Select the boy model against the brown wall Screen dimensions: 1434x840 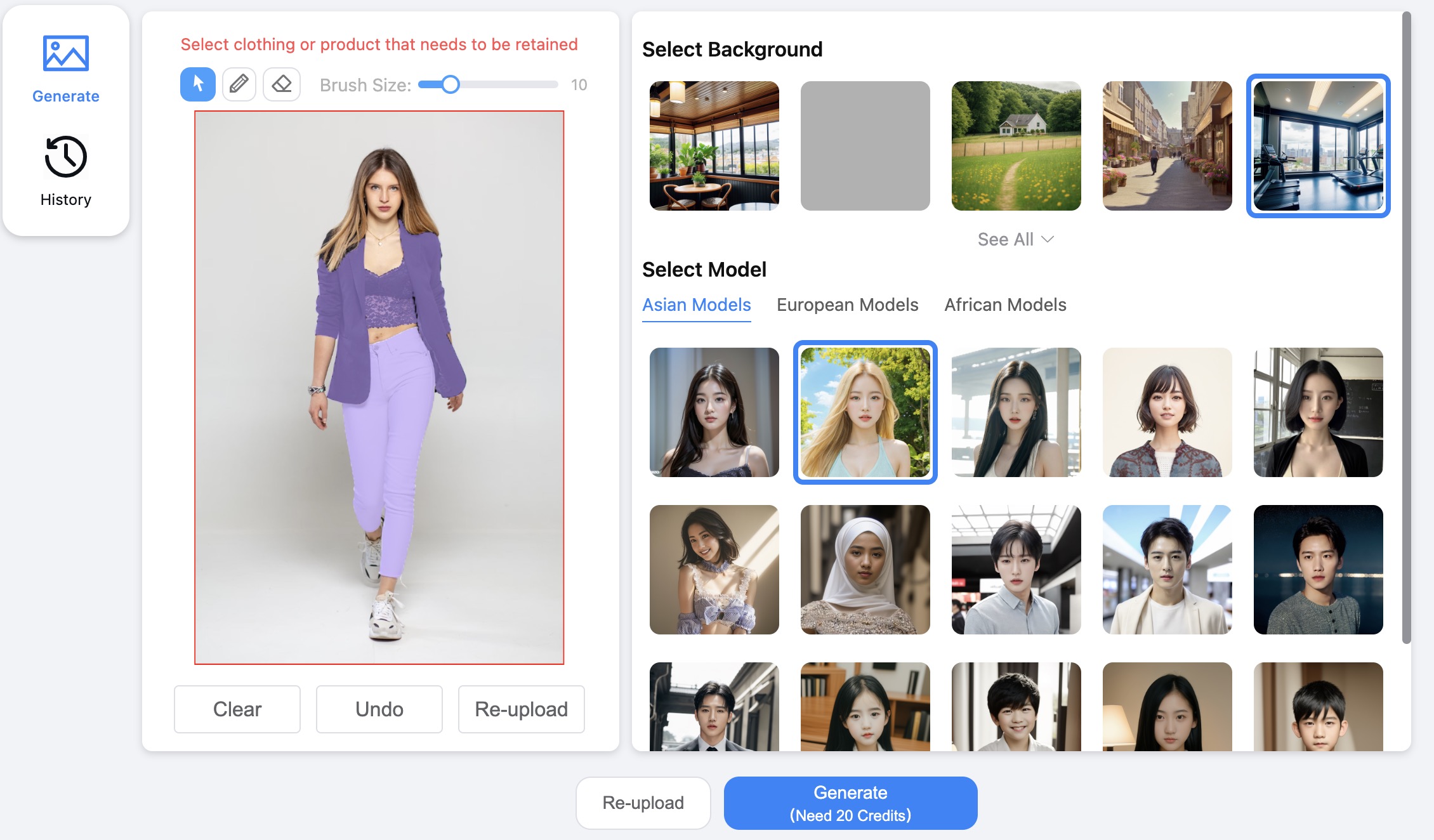1319,707
